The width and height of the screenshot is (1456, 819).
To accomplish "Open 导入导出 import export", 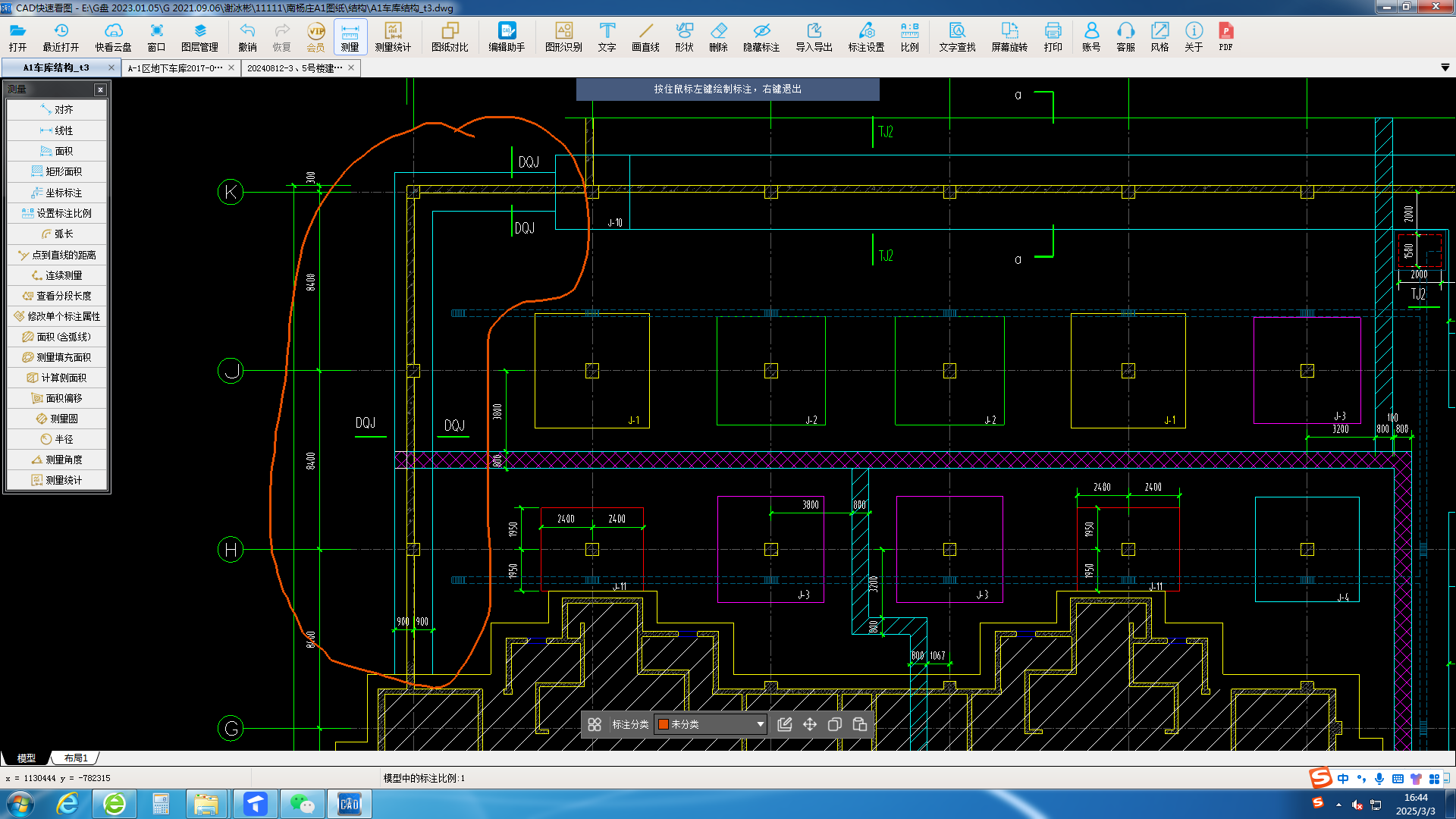I will 814,36.
